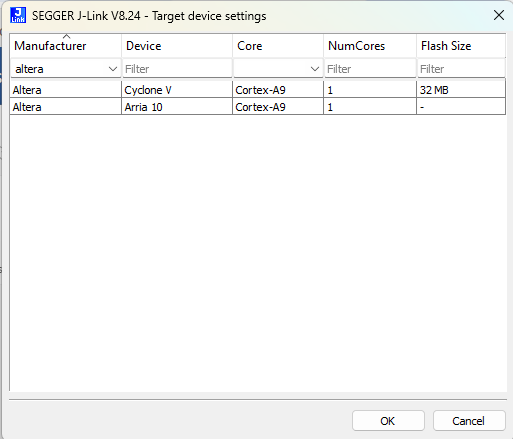
Task: Sort by the Flash Size column header
Action: pyautogui.click(x=461, y=46)
